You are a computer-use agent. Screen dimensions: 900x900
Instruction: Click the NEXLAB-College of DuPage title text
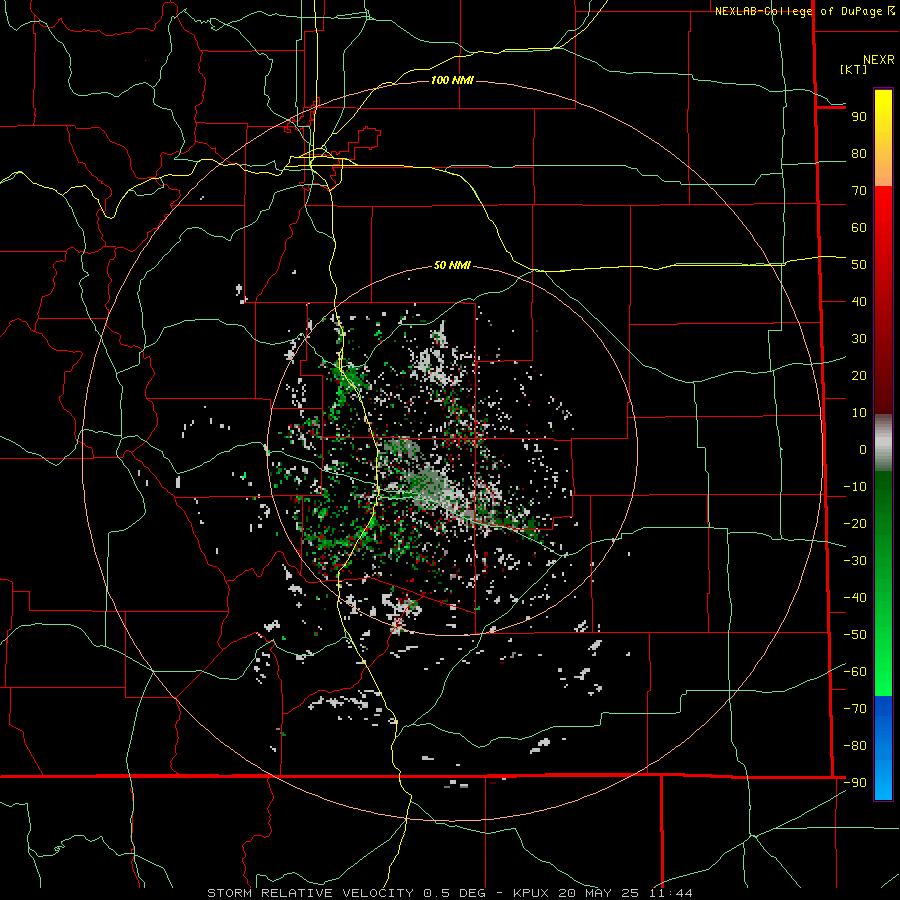(x=800, y=11)
